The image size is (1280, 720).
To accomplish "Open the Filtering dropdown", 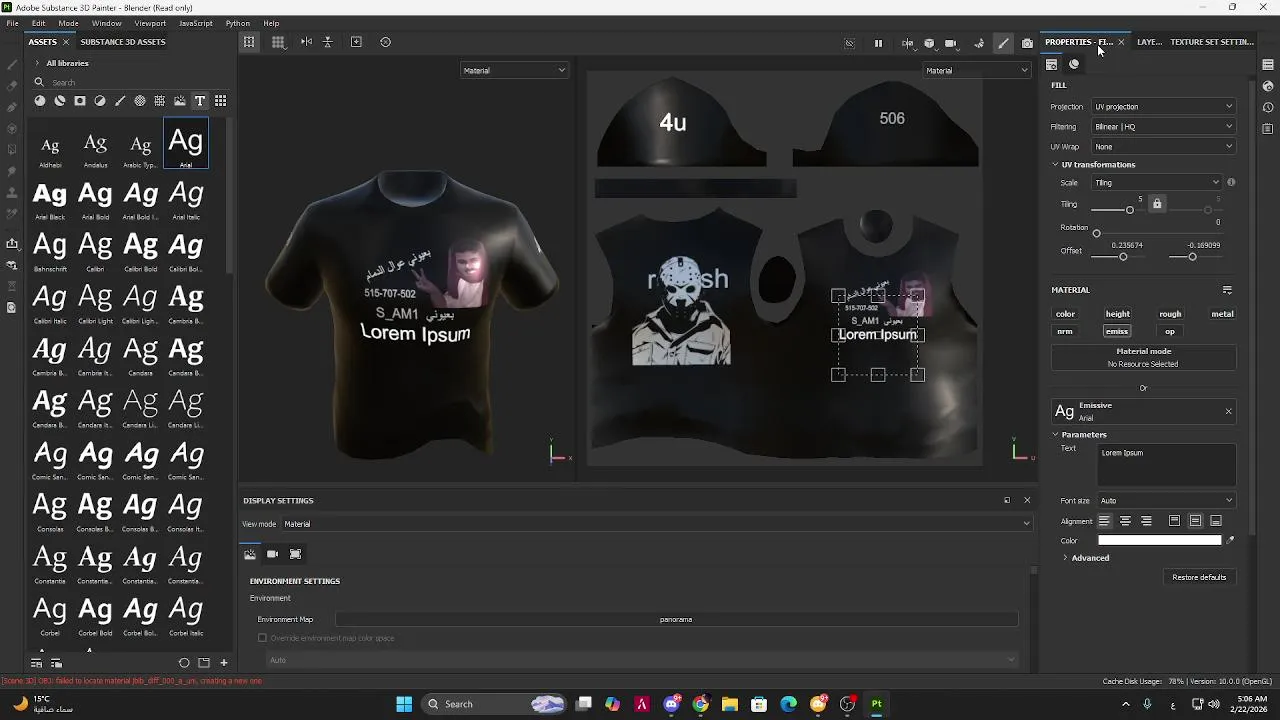I will [x=1163, y=127].
